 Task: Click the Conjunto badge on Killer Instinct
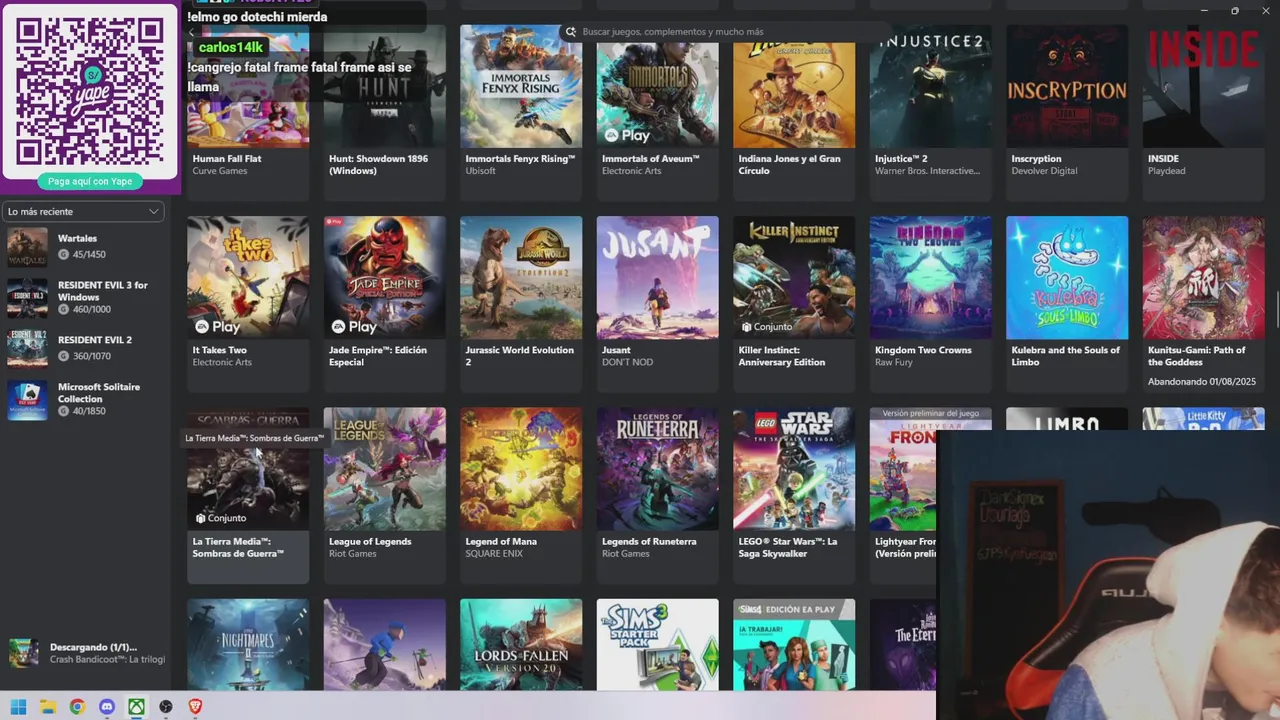point(767,327)
